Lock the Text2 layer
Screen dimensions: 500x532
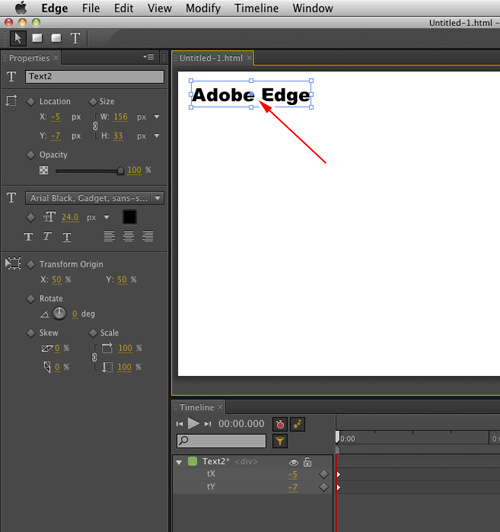click(x=307, y=462)
